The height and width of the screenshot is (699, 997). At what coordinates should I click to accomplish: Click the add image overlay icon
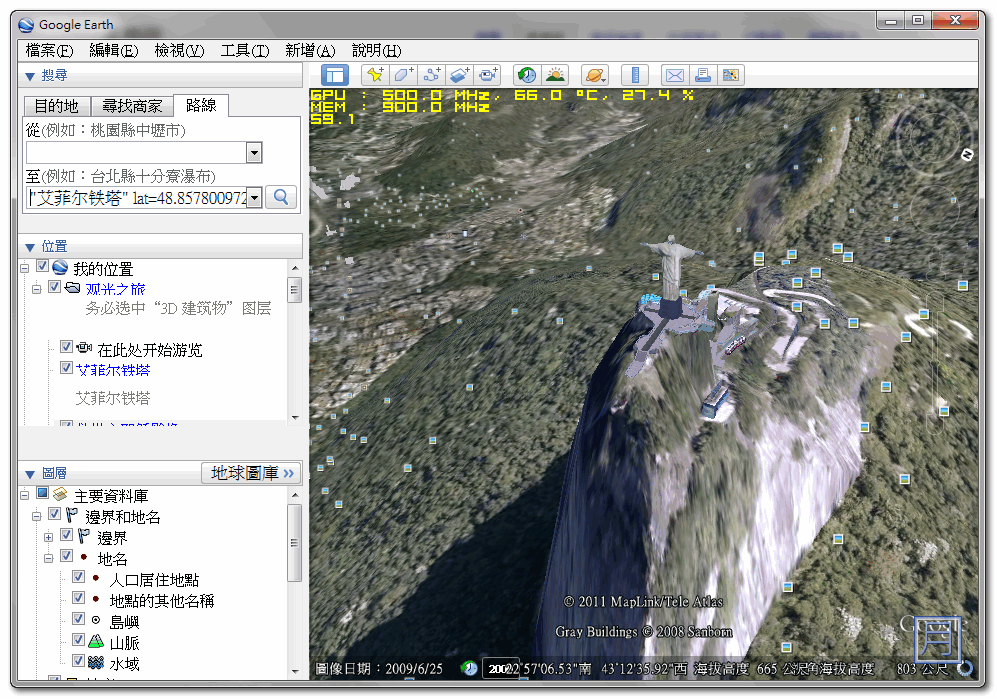pyautogui.click(x=459, y=75)
